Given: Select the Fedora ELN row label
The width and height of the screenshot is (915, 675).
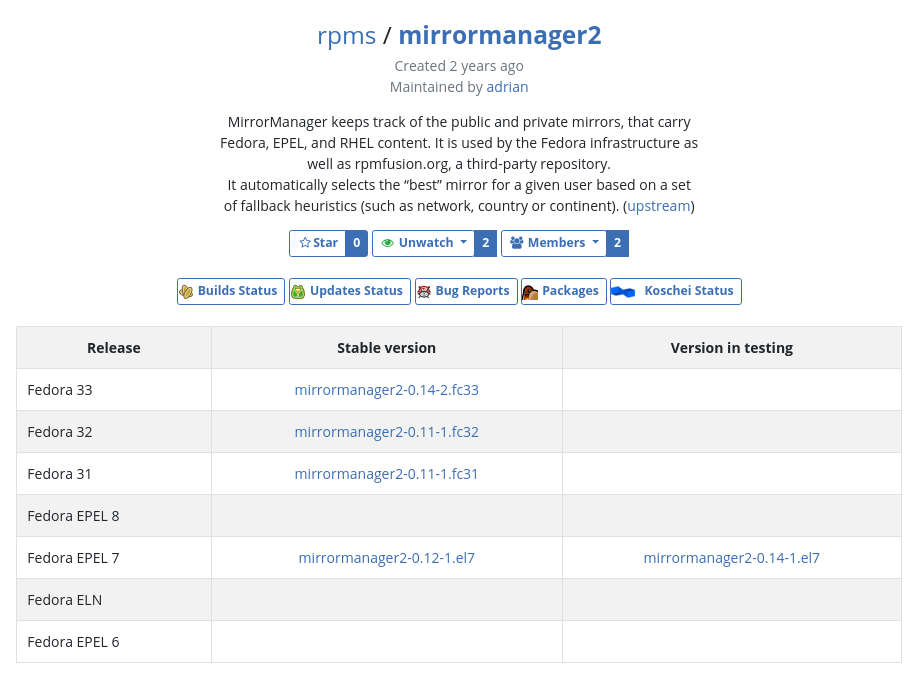Looking at the screenshot, I should [x=65, y=600].
